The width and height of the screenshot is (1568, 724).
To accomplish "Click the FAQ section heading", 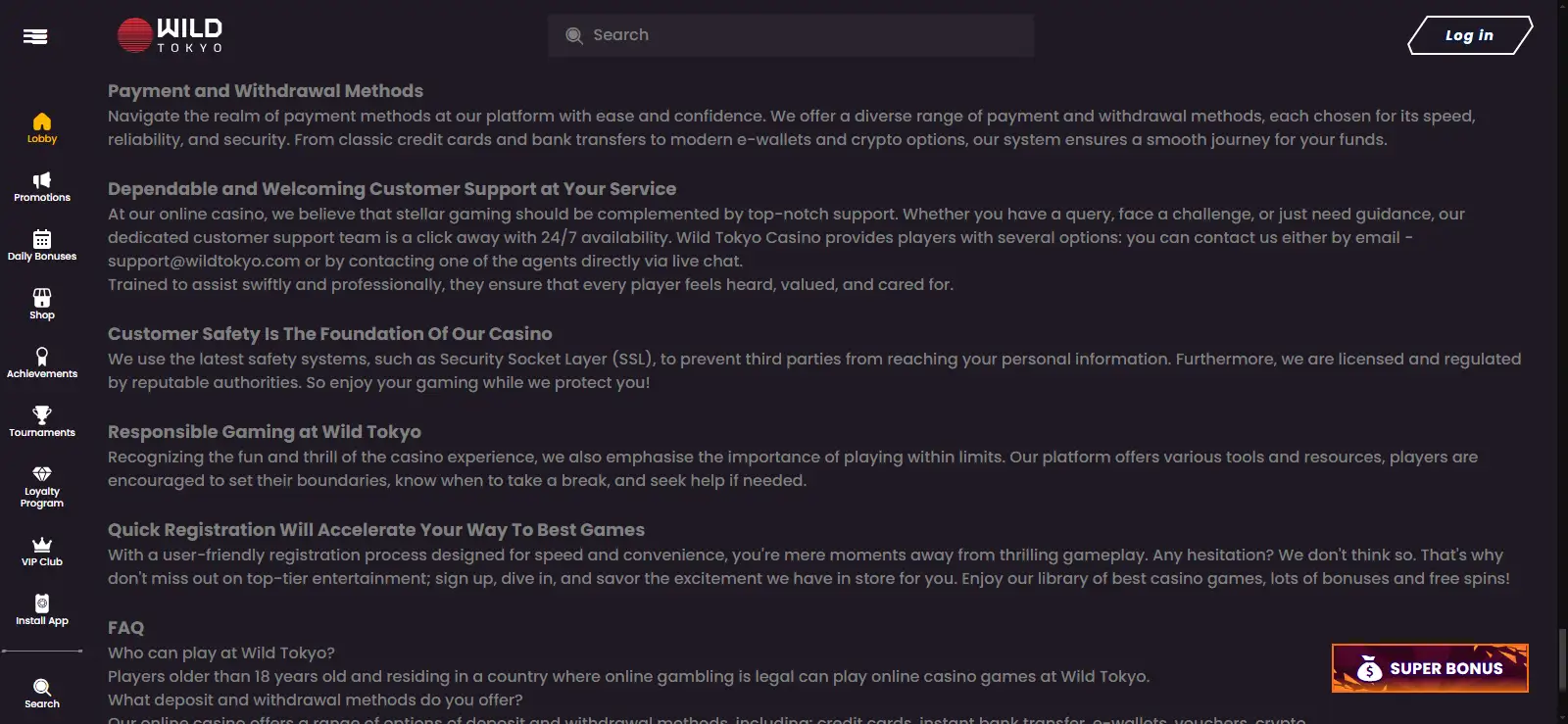I will (x=125, y=628).
